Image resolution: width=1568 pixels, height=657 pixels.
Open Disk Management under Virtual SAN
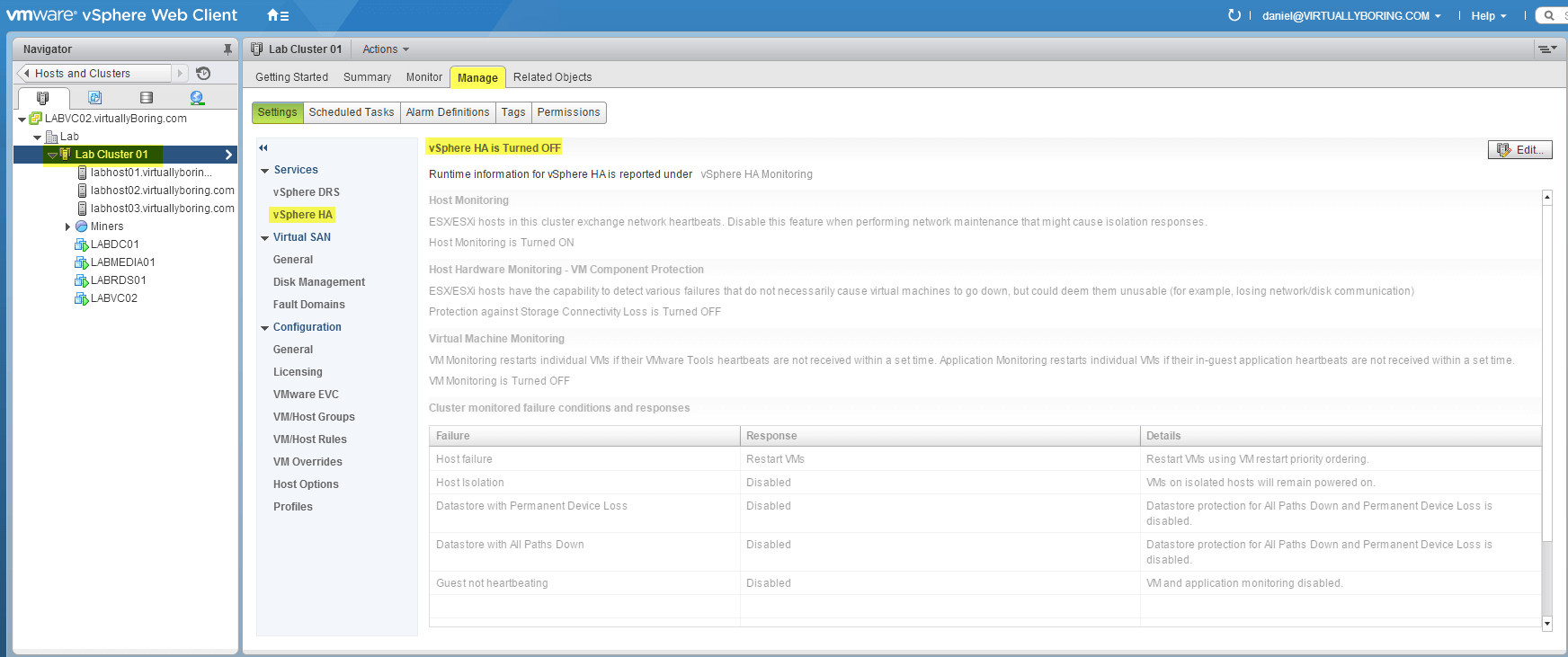click(319, 282)
